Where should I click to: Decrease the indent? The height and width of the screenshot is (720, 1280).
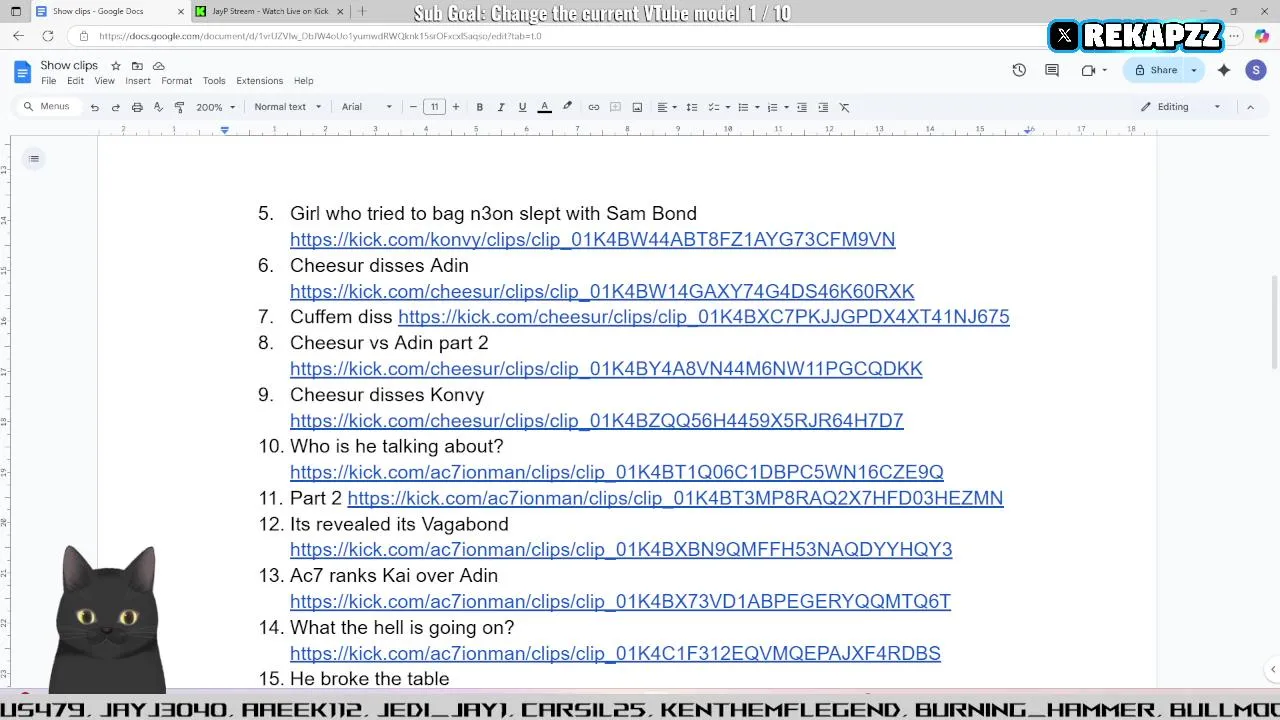[802, 107]
